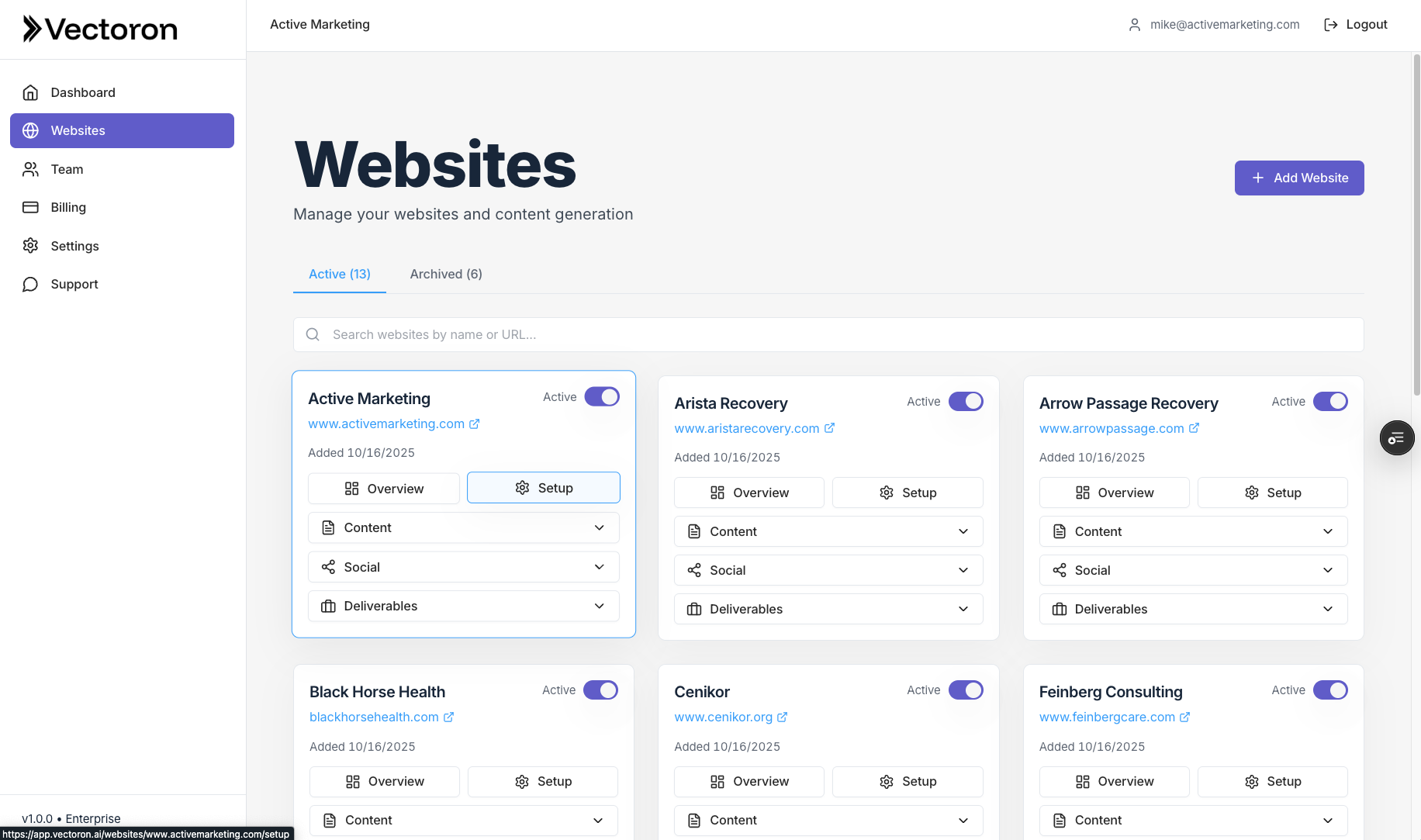
Task: Click the search magnifier icon in the search bar
Action: click(x=313, y=334)
